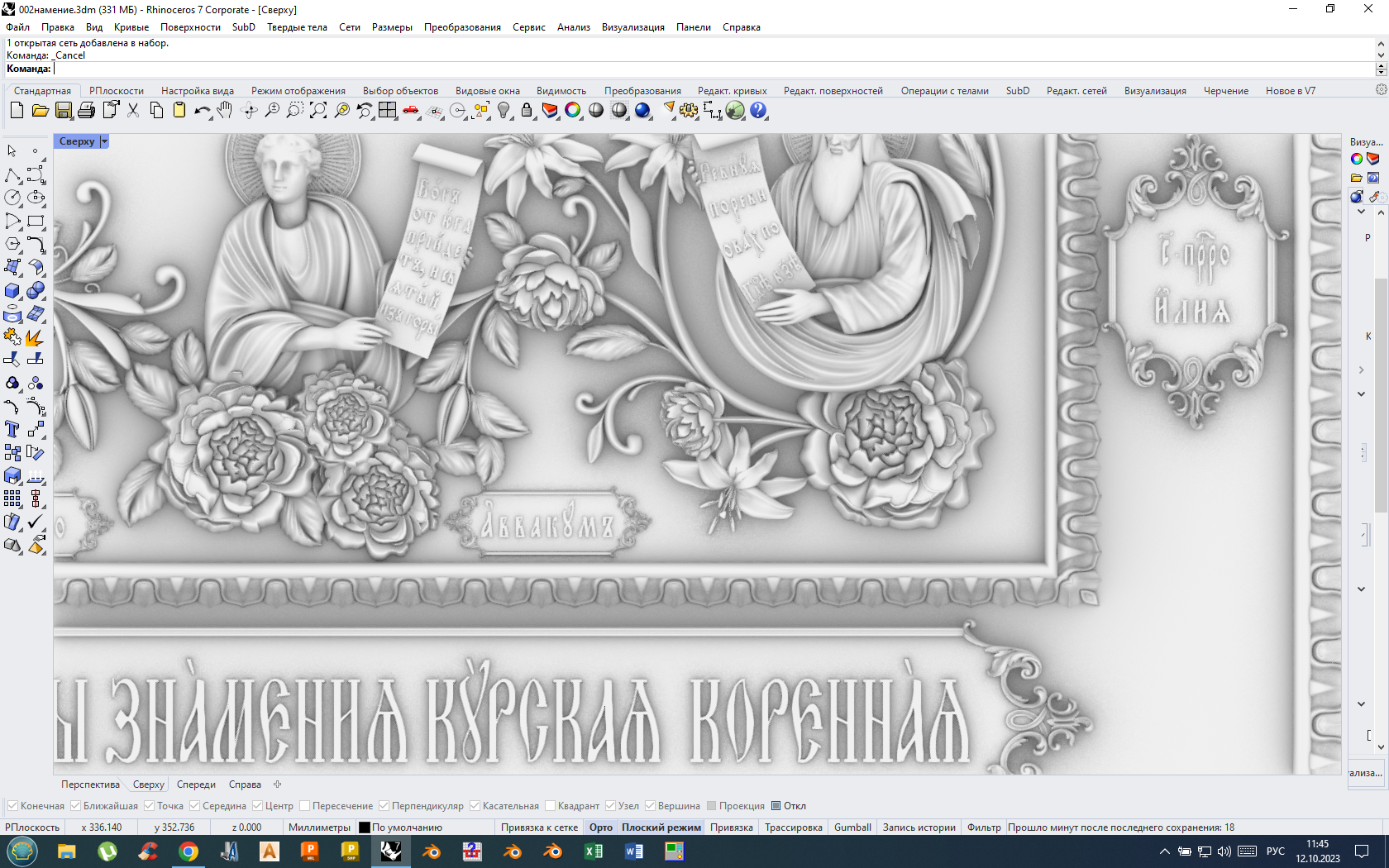Click the light bulb hide objects icon
Viewport: 1389px width, 868px height.
504,110
